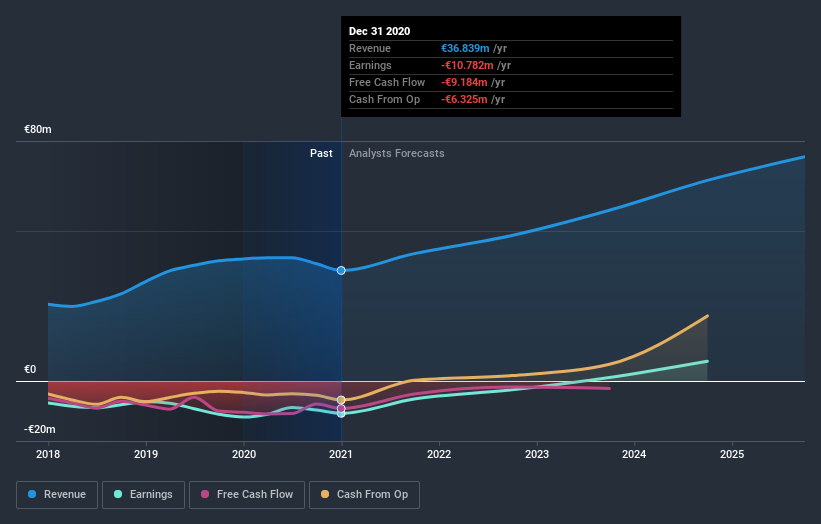
Task: Click the Cash From Op tooltip row label
Action: click(x=384, y=99)
